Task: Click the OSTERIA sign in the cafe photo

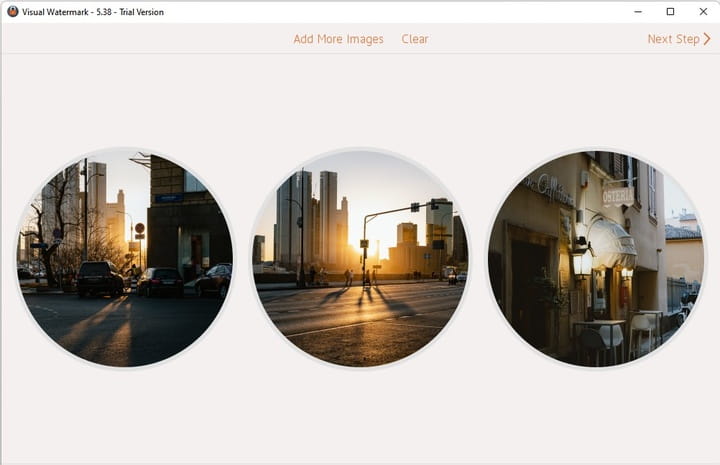Action: 618,196
